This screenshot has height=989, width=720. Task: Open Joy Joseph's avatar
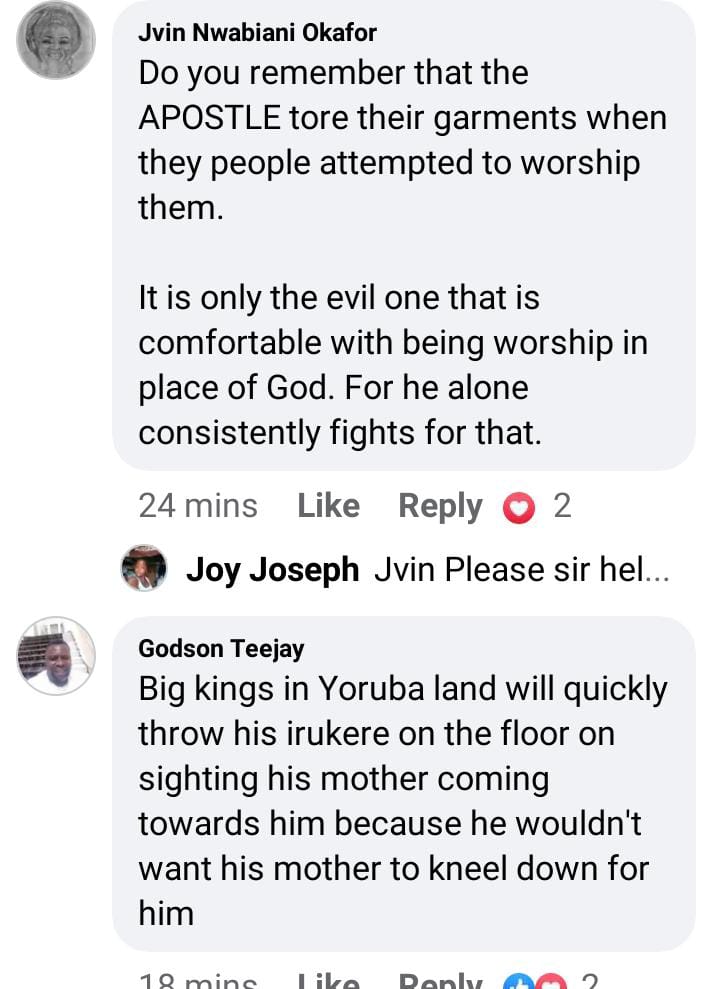point(144,569)
